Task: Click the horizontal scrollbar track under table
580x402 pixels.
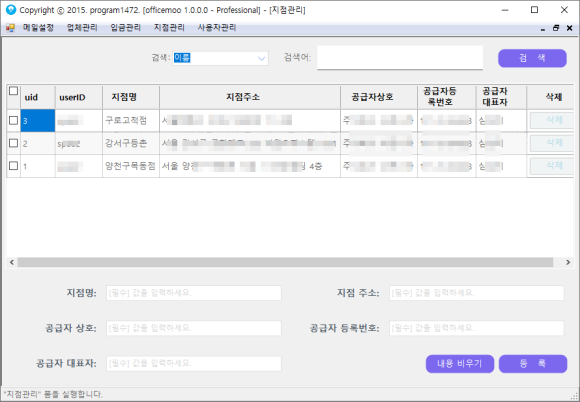Action: (x=285, y=262)
